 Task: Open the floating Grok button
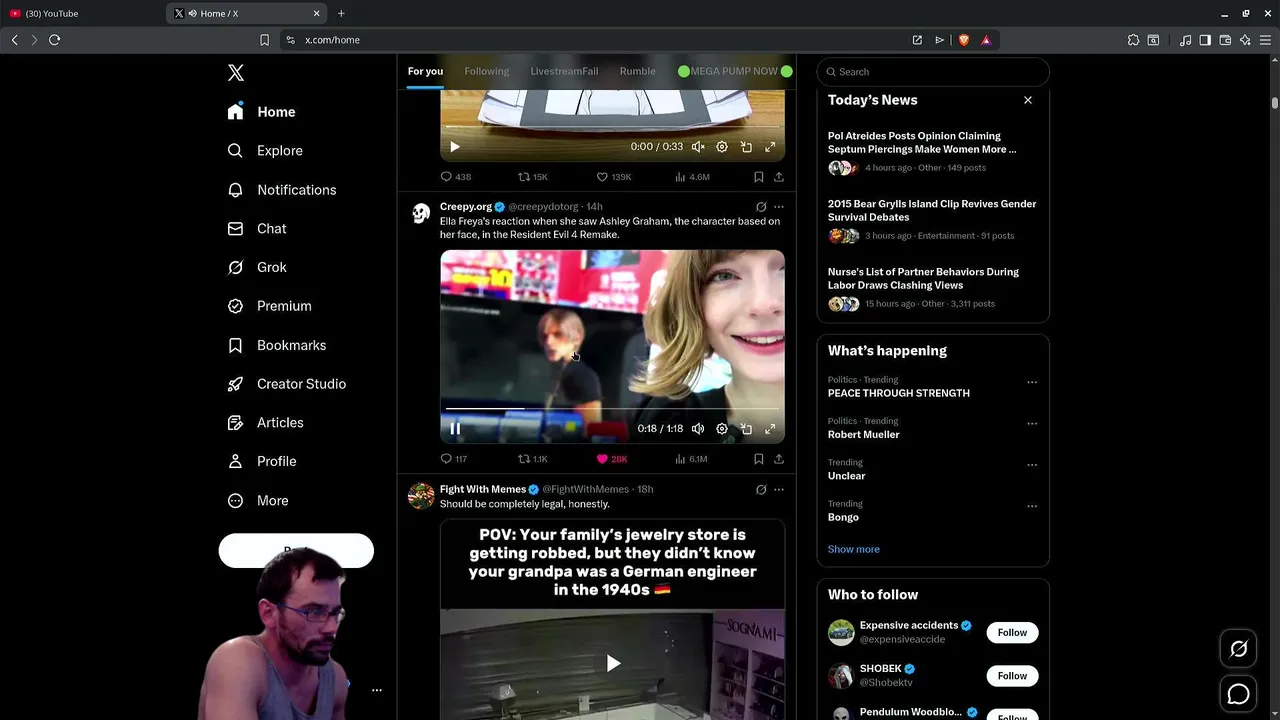[1238, 649]
